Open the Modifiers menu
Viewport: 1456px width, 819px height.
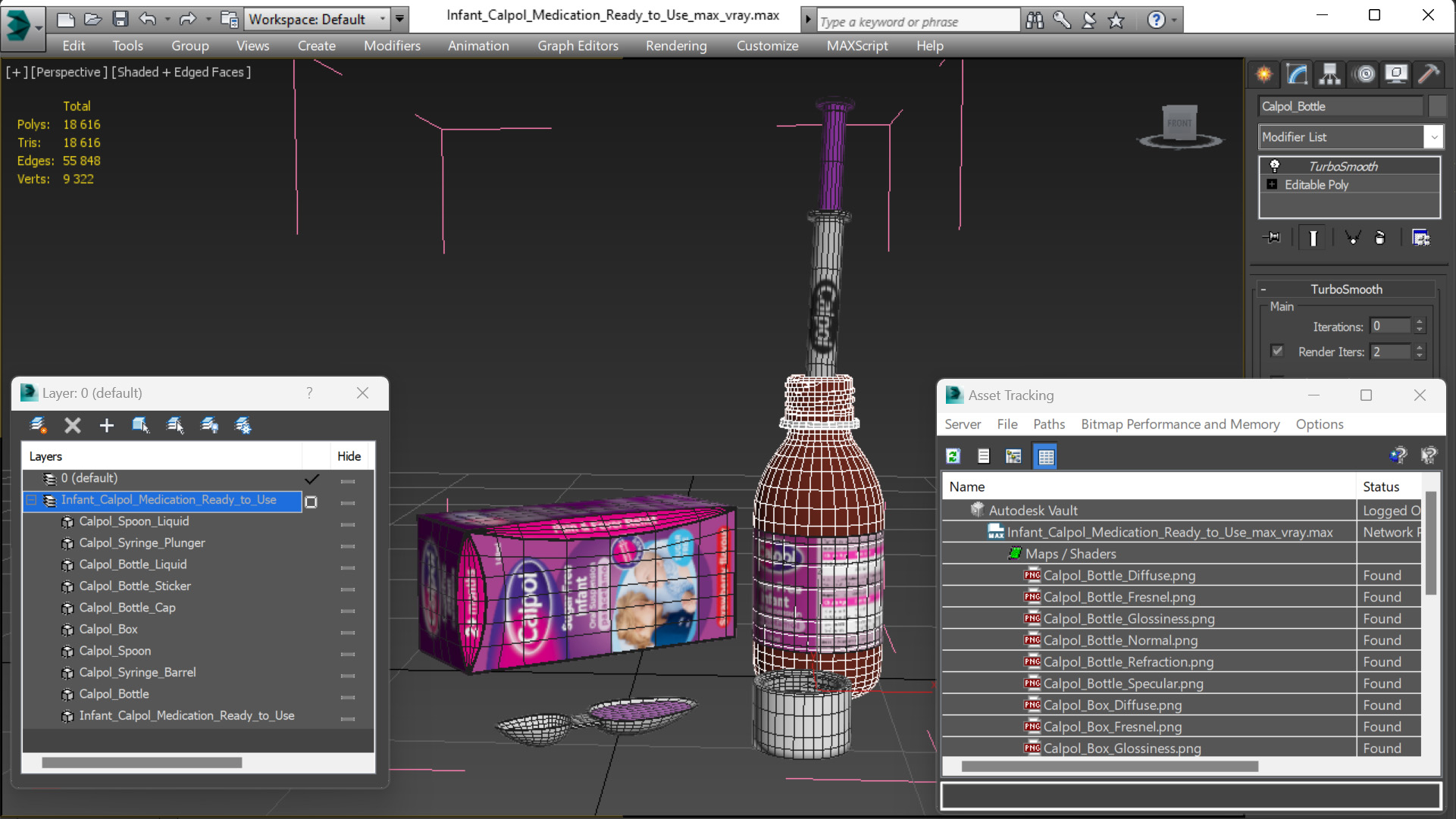click(x=392, y=45)
